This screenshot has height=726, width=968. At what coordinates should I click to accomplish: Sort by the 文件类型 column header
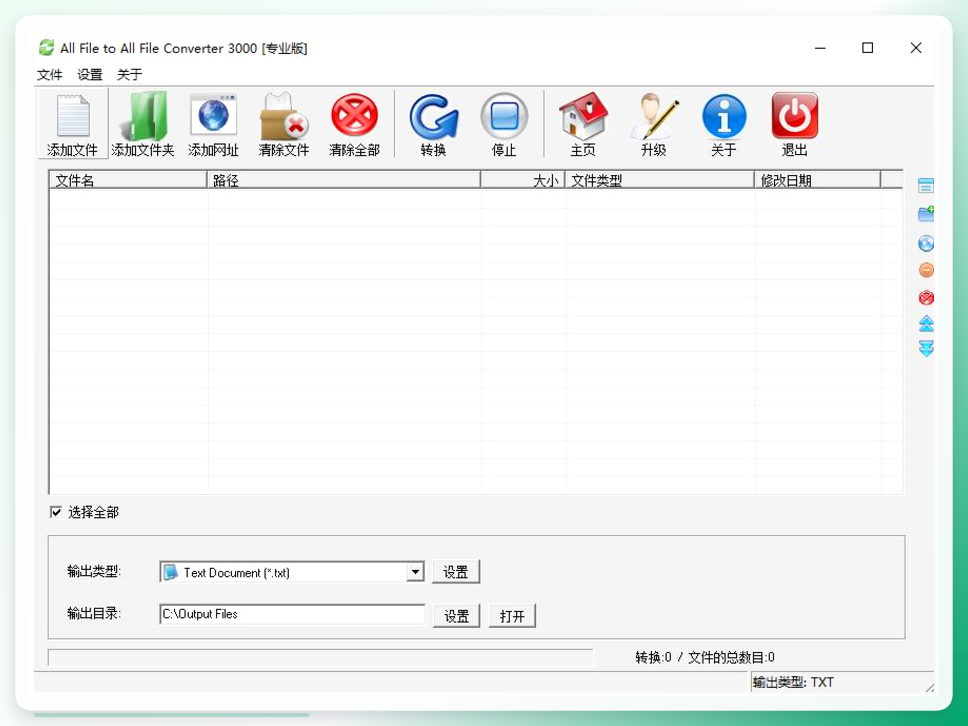click(x=659, y=180)
